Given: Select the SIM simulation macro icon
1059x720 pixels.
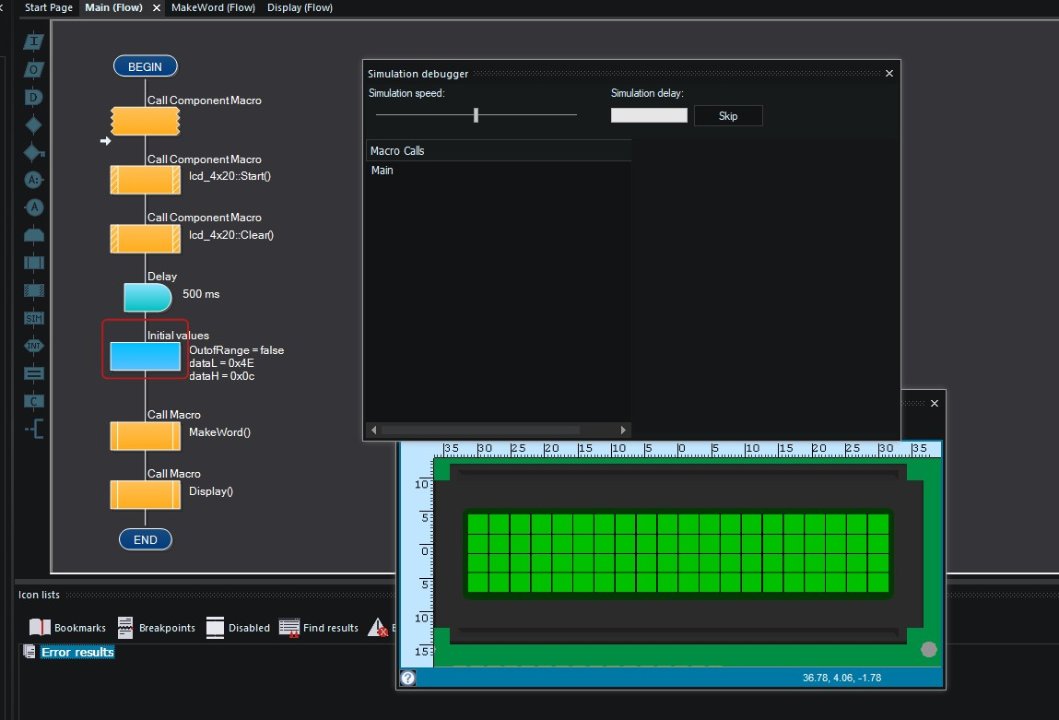Looking at the screenshot, I should (34, 318).
